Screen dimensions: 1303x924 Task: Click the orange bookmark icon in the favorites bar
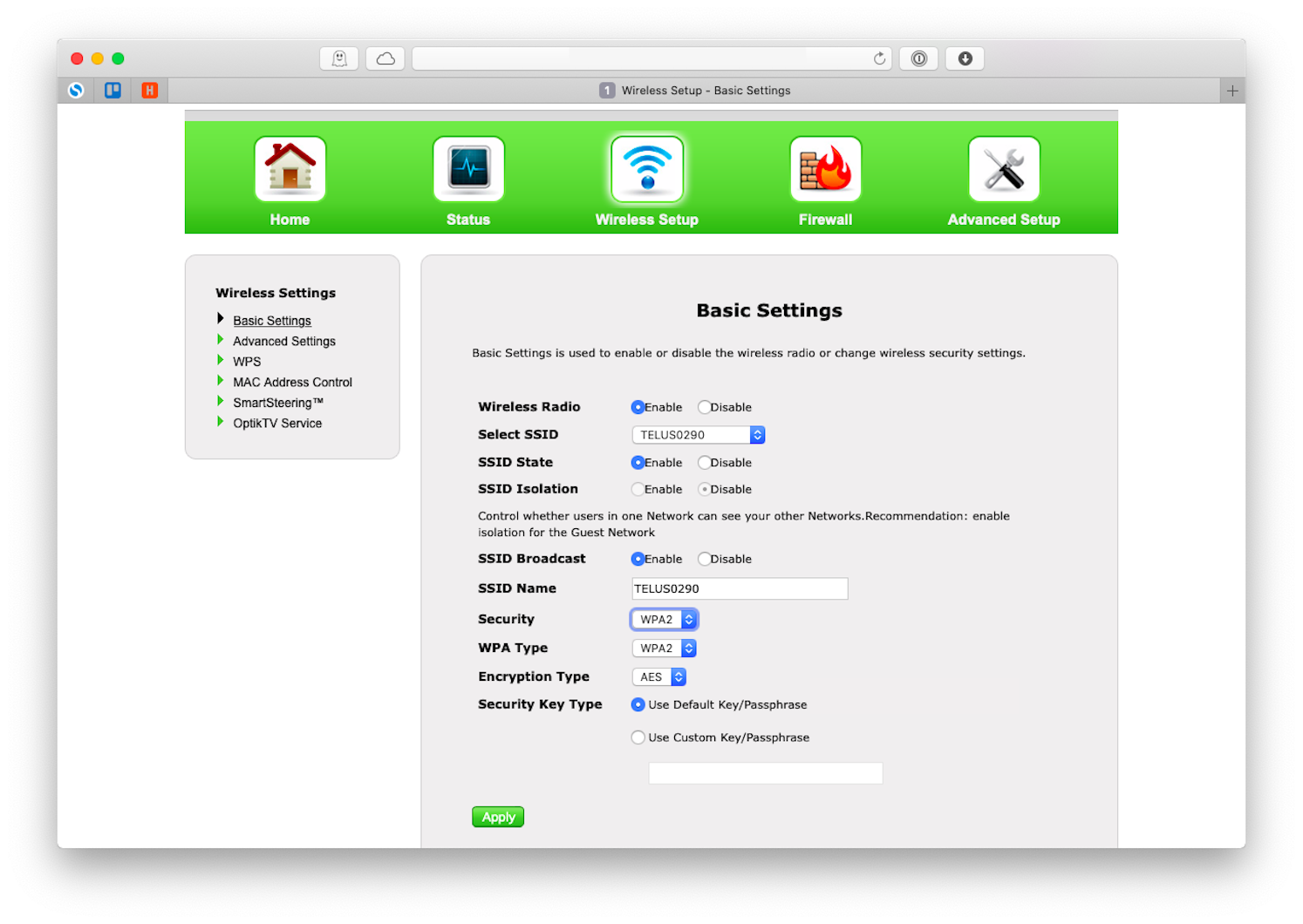click(148, 90)
